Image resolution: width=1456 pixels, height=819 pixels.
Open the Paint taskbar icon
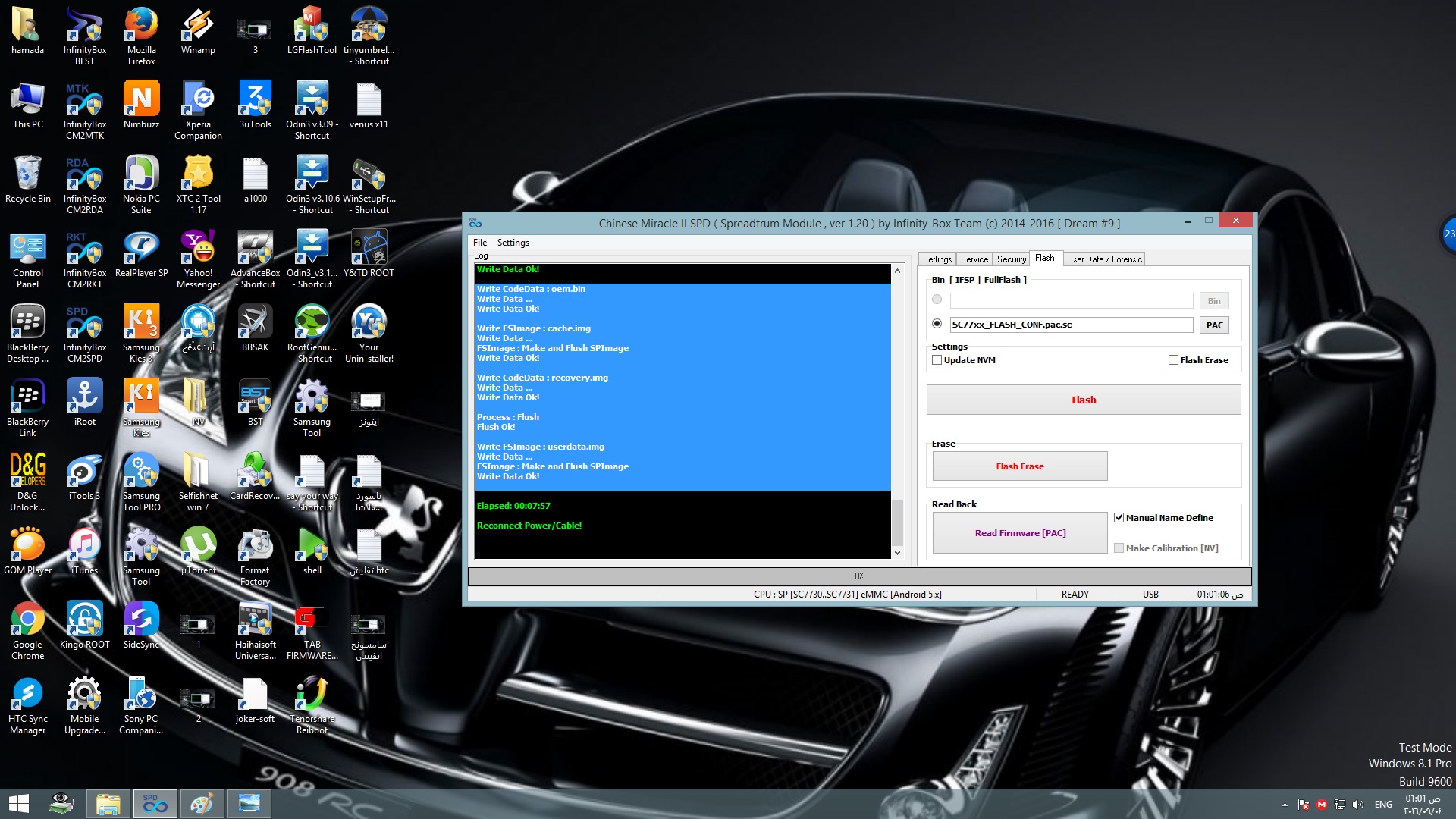(x=201, y=804)
